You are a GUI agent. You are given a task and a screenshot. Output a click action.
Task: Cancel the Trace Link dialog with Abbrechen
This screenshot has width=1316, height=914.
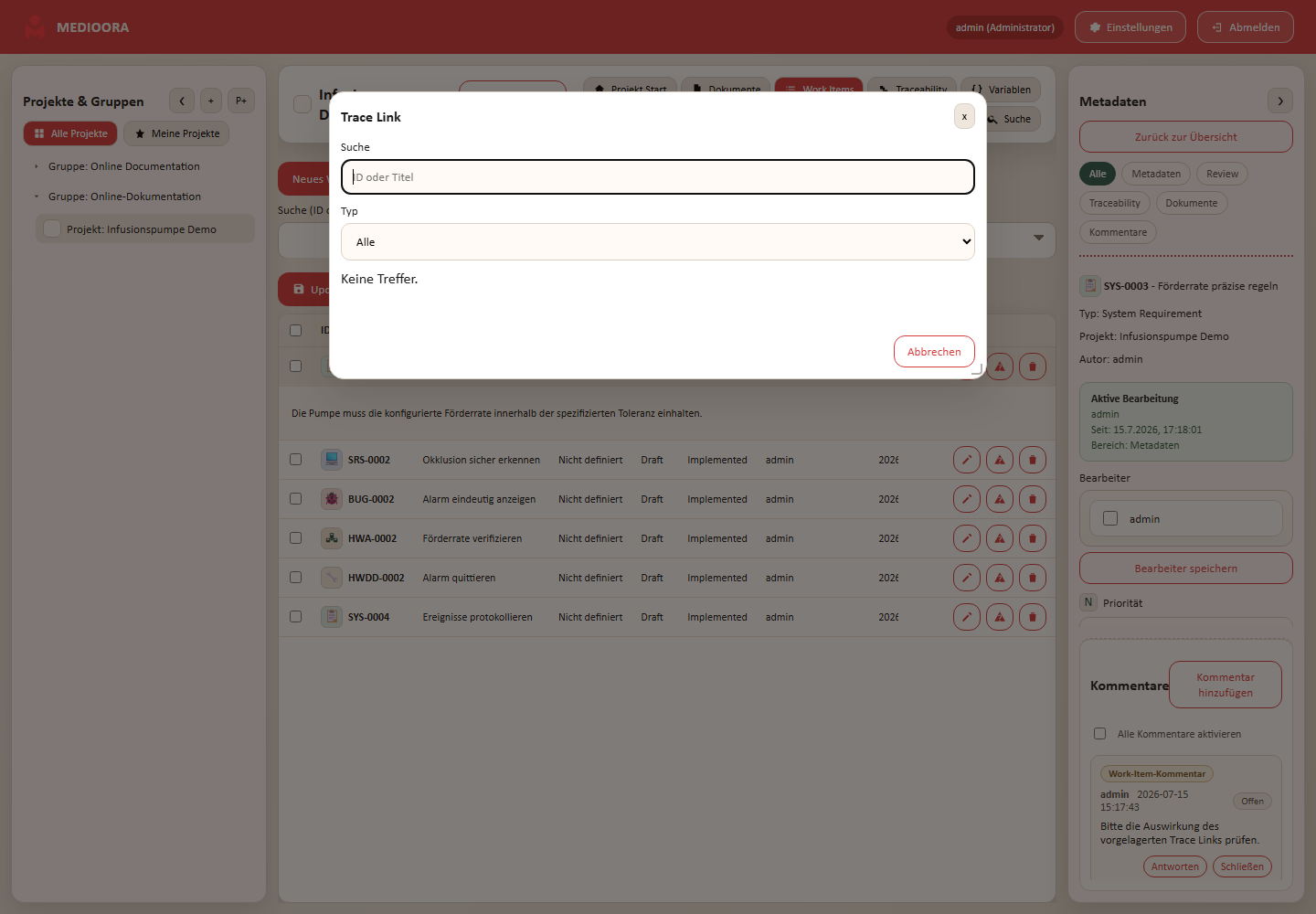pos(934,352)
